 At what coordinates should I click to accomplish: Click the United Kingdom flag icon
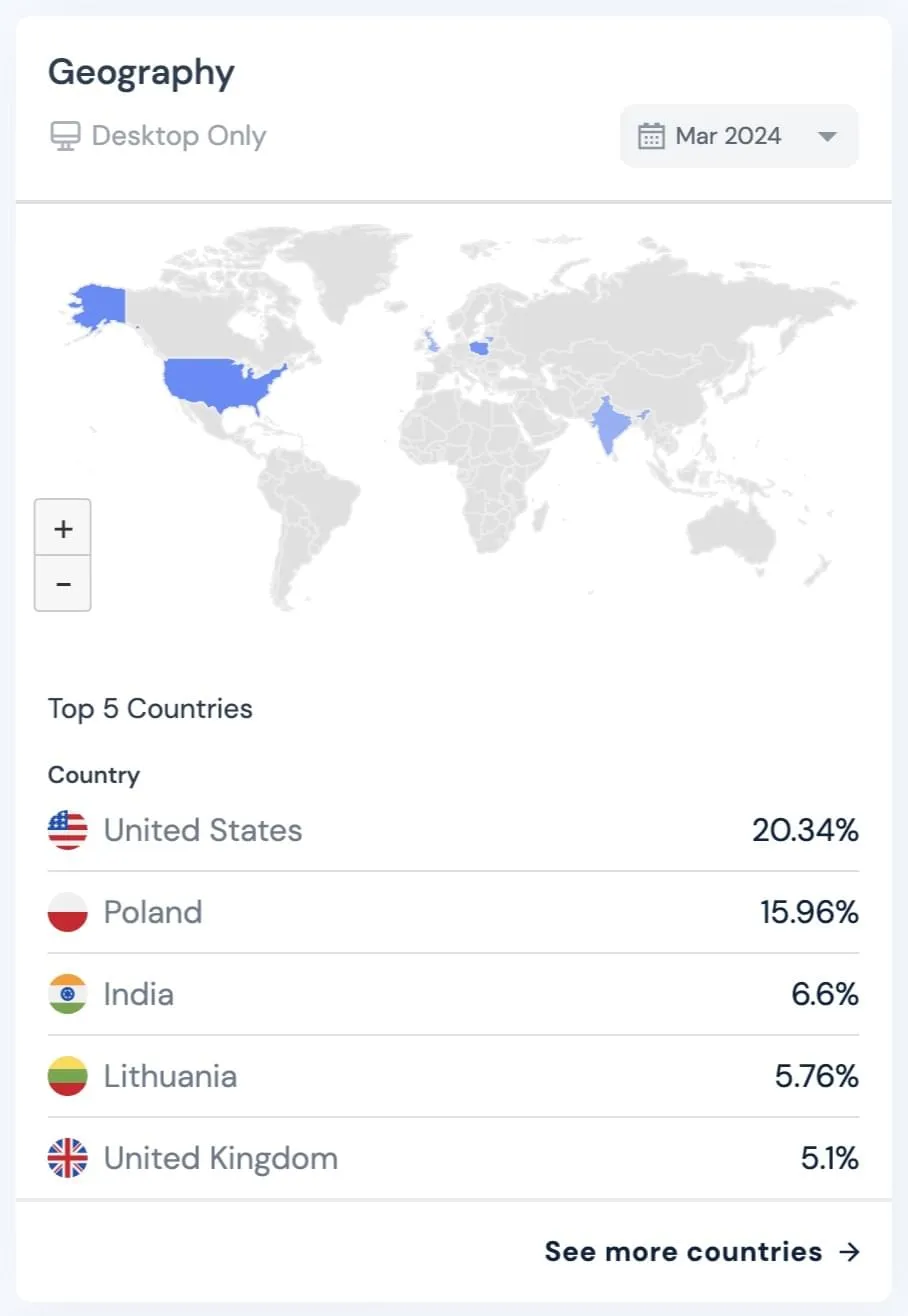67,1158
